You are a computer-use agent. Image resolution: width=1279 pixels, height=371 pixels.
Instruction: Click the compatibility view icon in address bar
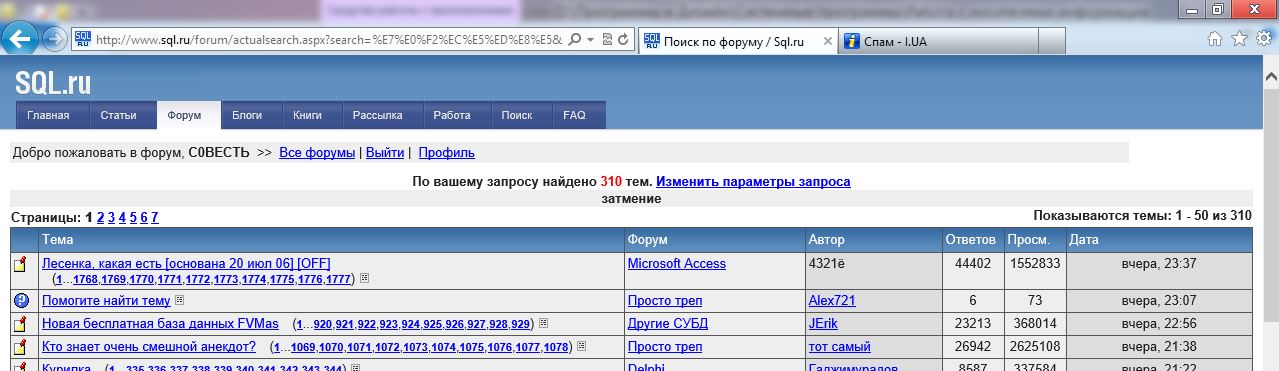pos(606,40)
